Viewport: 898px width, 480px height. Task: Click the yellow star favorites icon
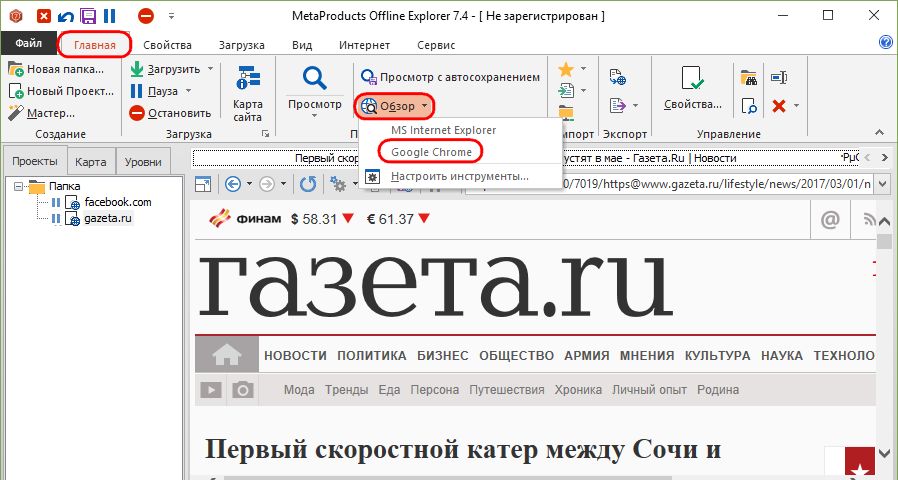point(566,69)
